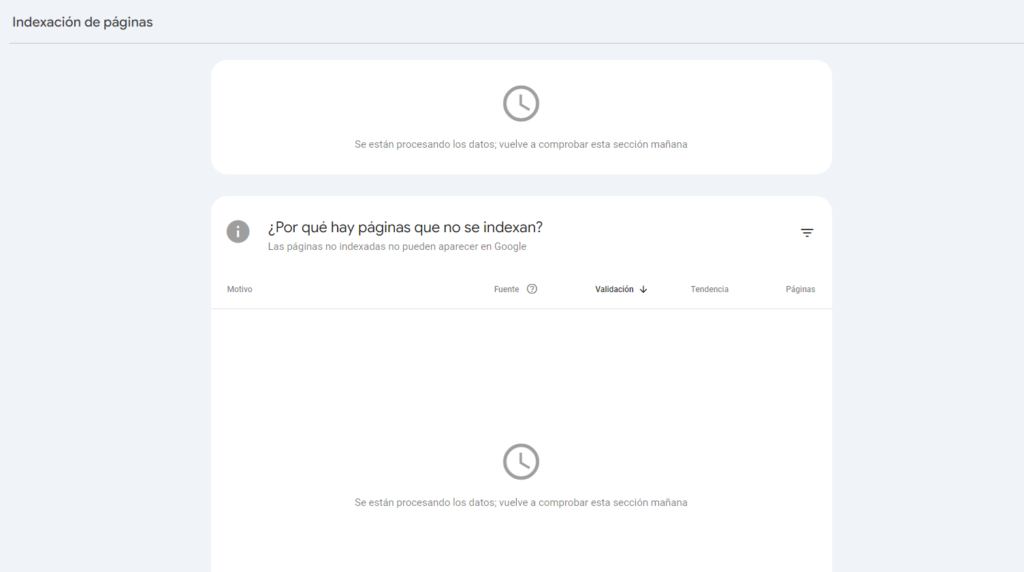Screen dimensions: 1024x572
Task: Click the processing-data message in the top card
Action: point(520,144)
